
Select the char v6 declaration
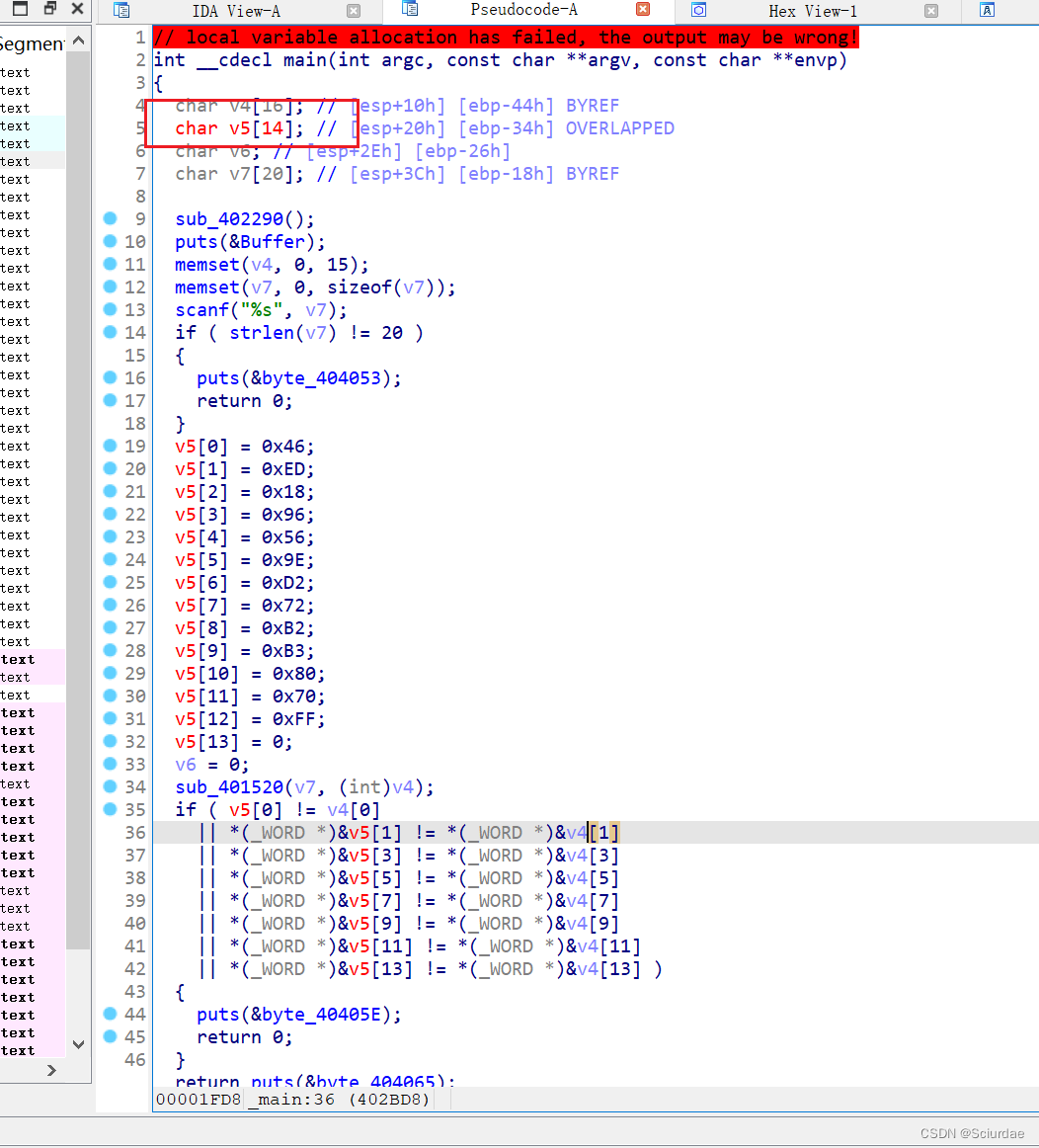click(217, 151)
